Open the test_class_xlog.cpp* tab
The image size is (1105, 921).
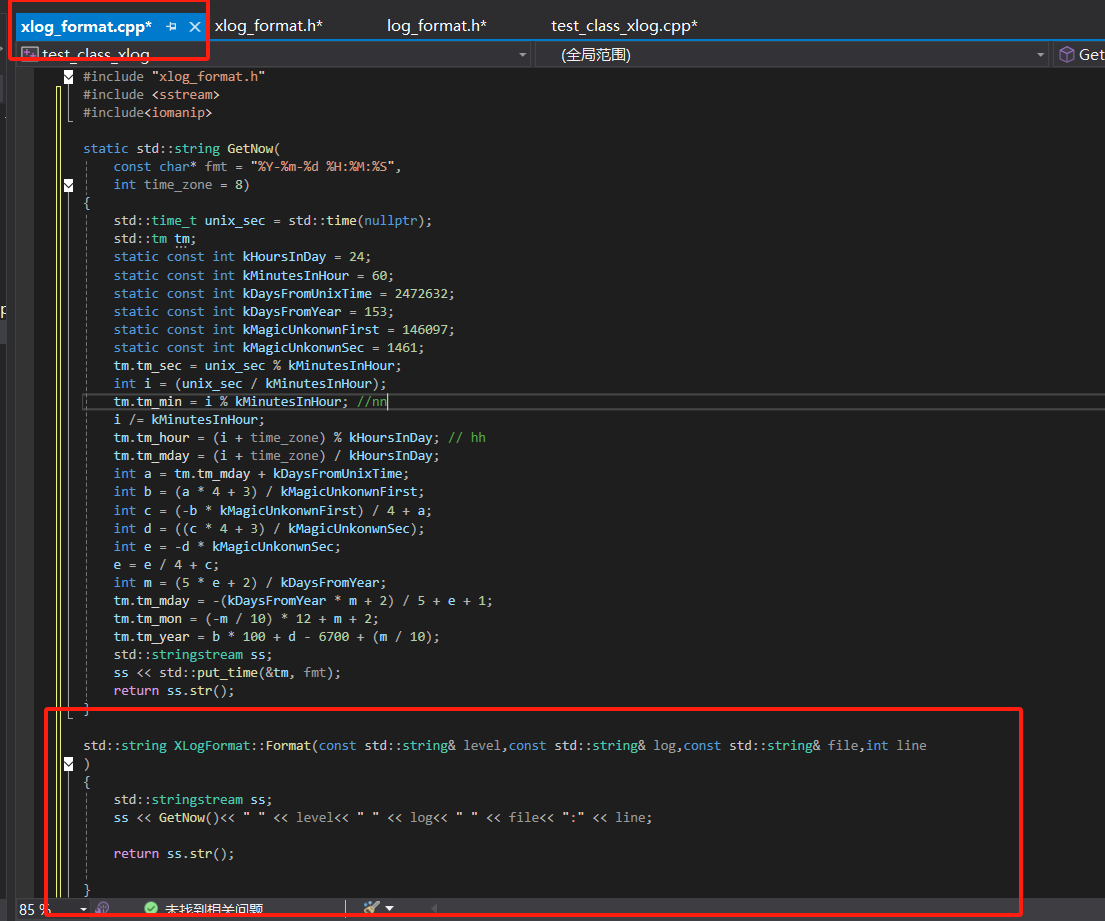624,26
